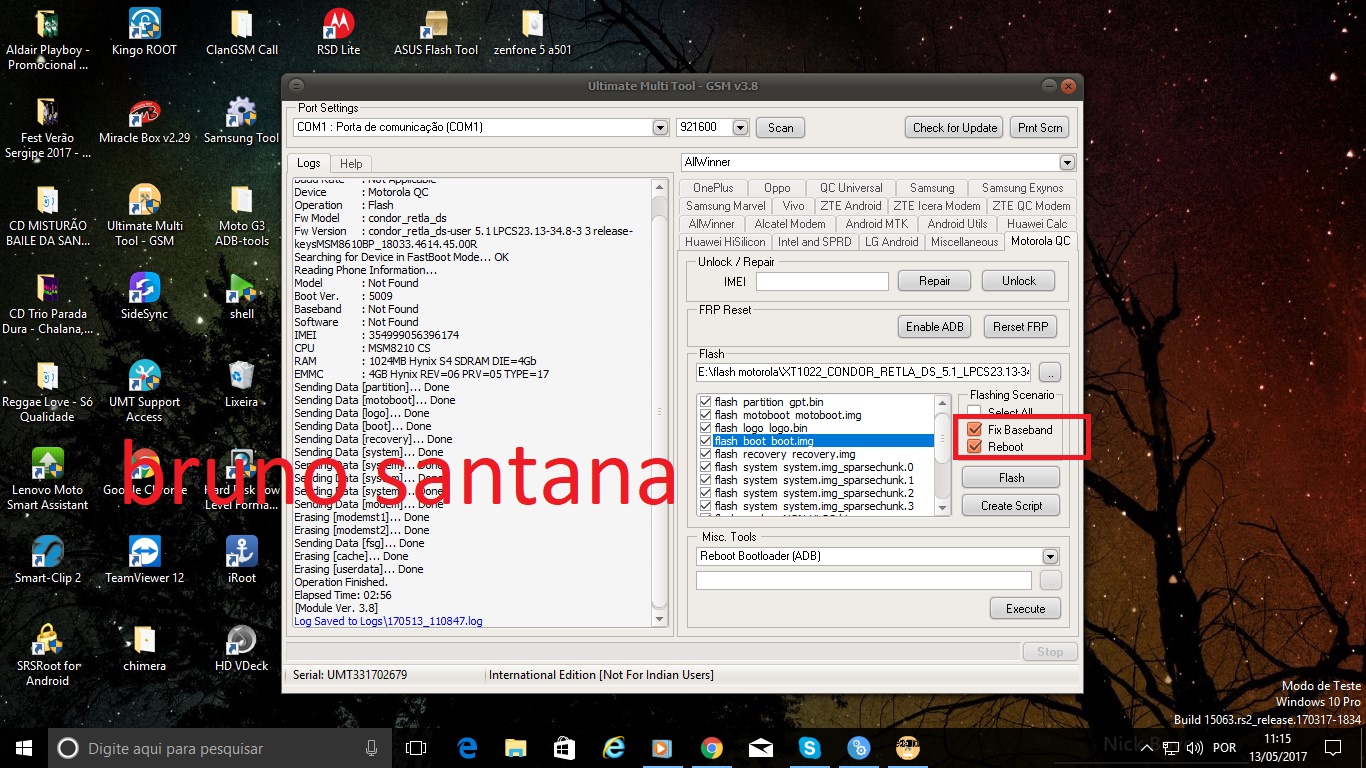Expand the COM1 port dropdown
The image size is (1366, 768).
coord(660,128)
